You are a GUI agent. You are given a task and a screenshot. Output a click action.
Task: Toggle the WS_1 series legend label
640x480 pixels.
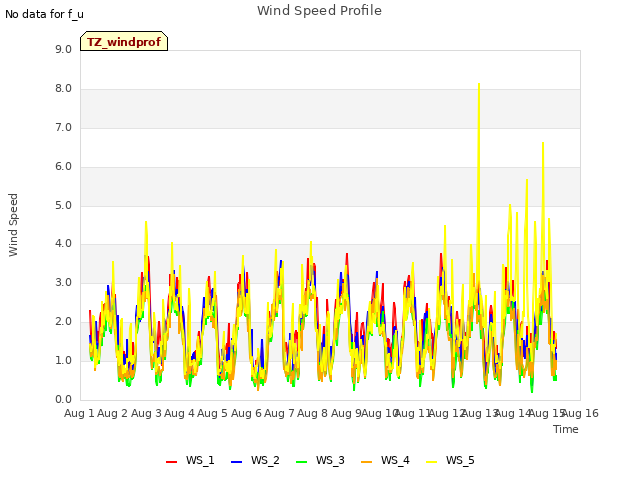(x=200, y=460)
